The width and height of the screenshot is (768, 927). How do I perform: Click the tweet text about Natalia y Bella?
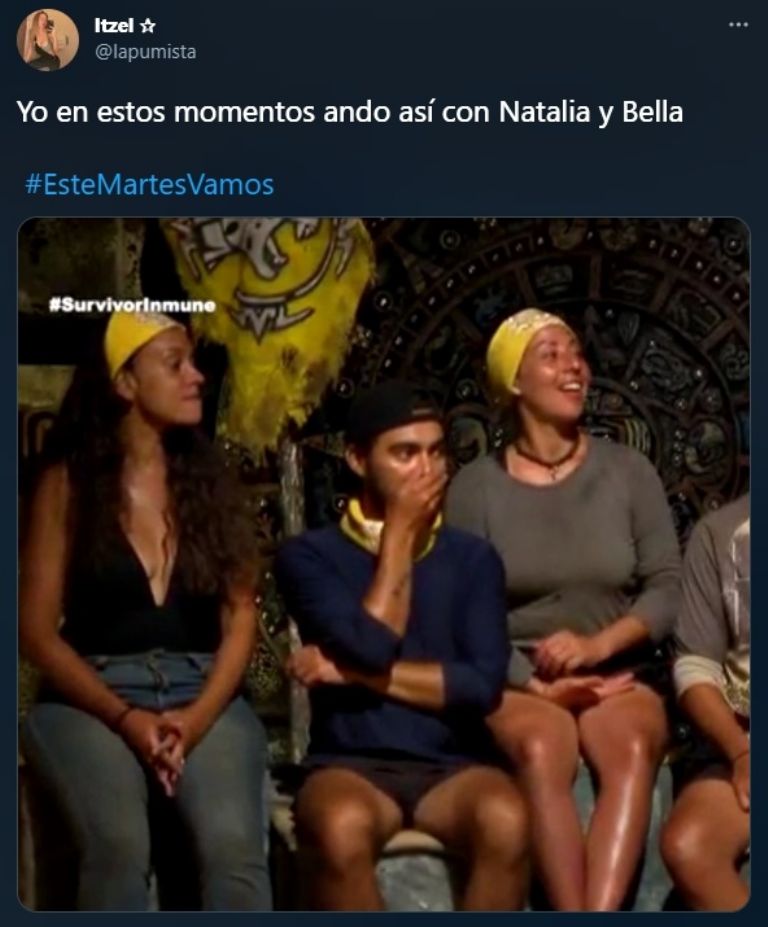[x=349, y=112]
